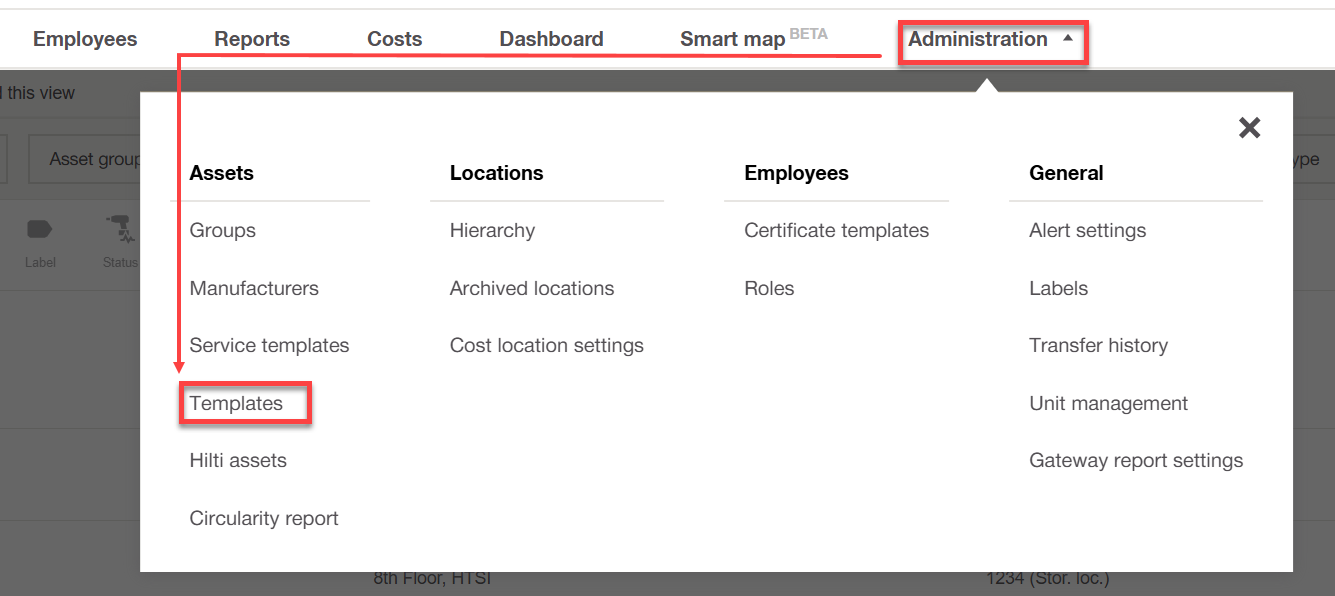Screen dimensions: 1335x596
Task: Open Gateway report settings
Action: 1136,461
